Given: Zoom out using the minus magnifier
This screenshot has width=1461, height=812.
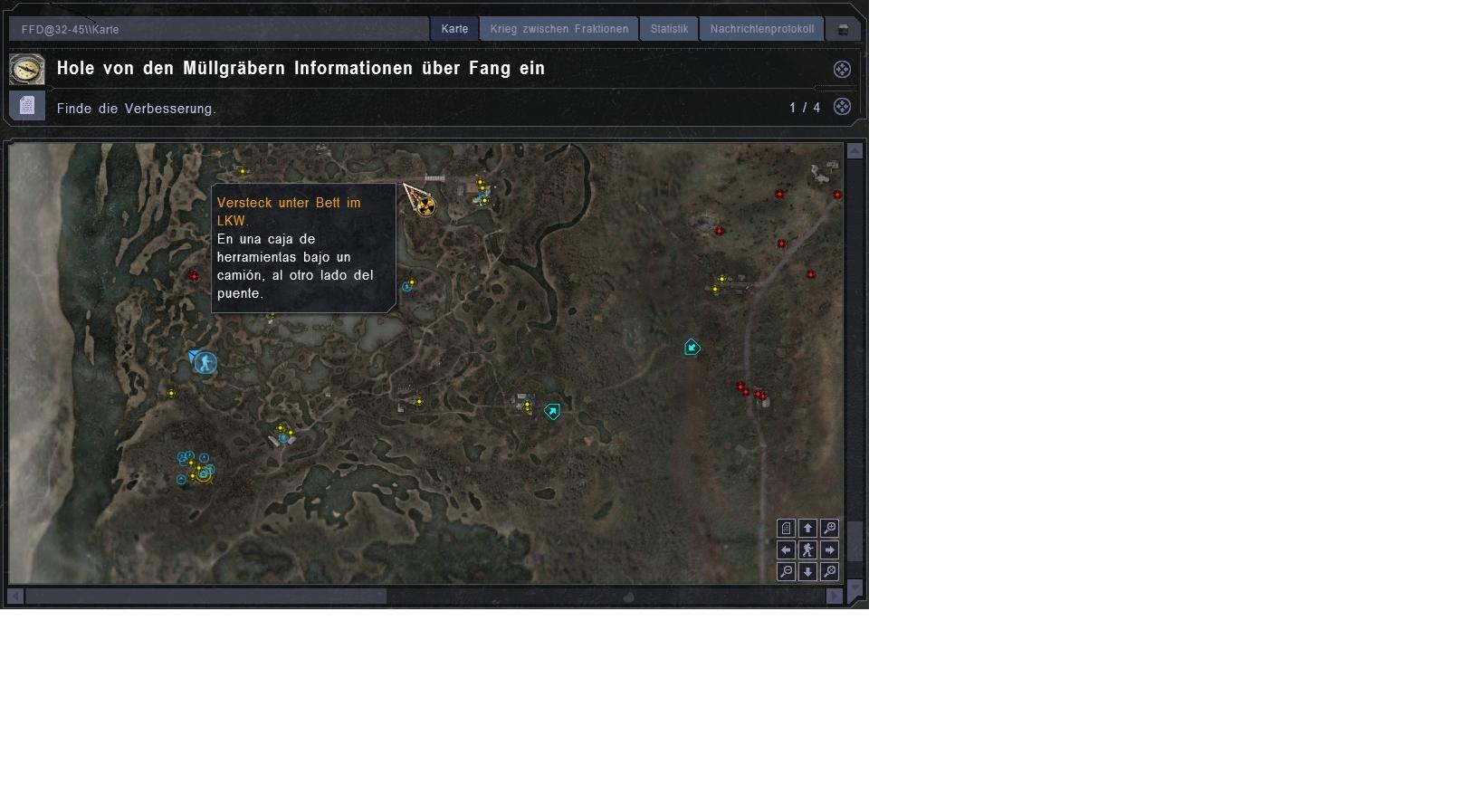Looking at the screenshot, I should point(786,571).
